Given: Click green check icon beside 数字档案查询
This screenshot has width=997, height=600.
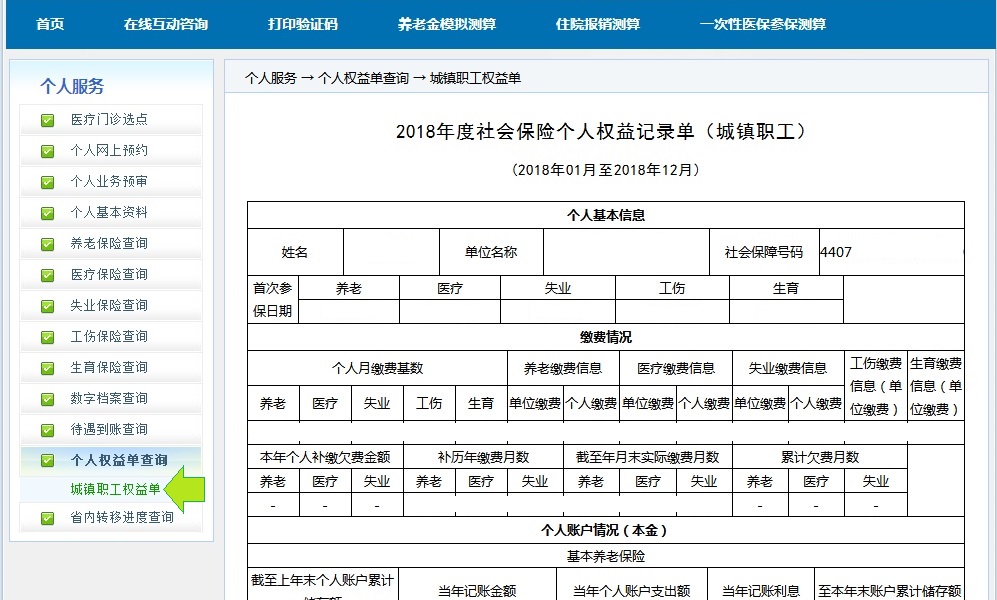Looking at the screenshot, I should tap(47, 399).
